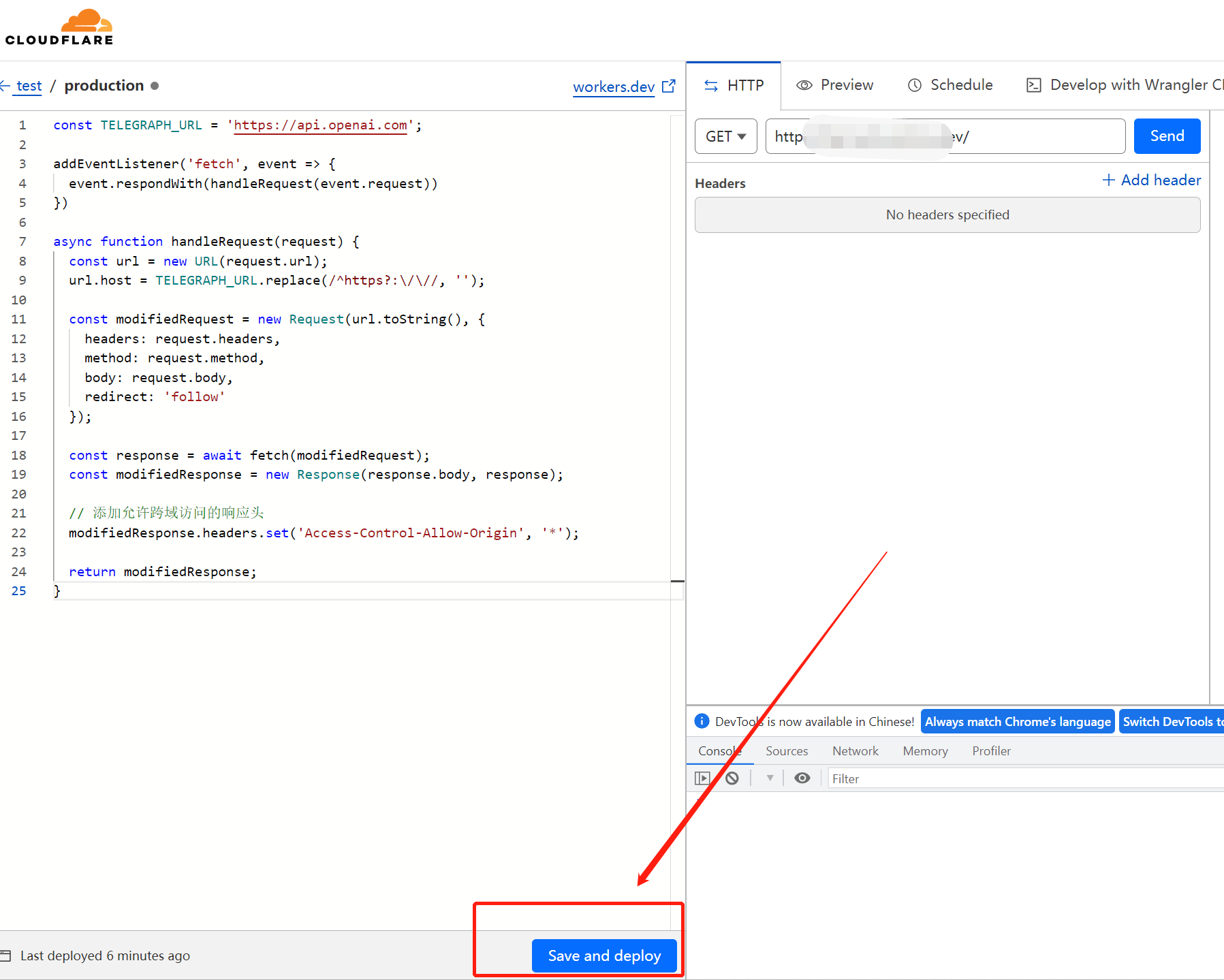
Task: Switch to the Preview tab
Action: (835, 85)
